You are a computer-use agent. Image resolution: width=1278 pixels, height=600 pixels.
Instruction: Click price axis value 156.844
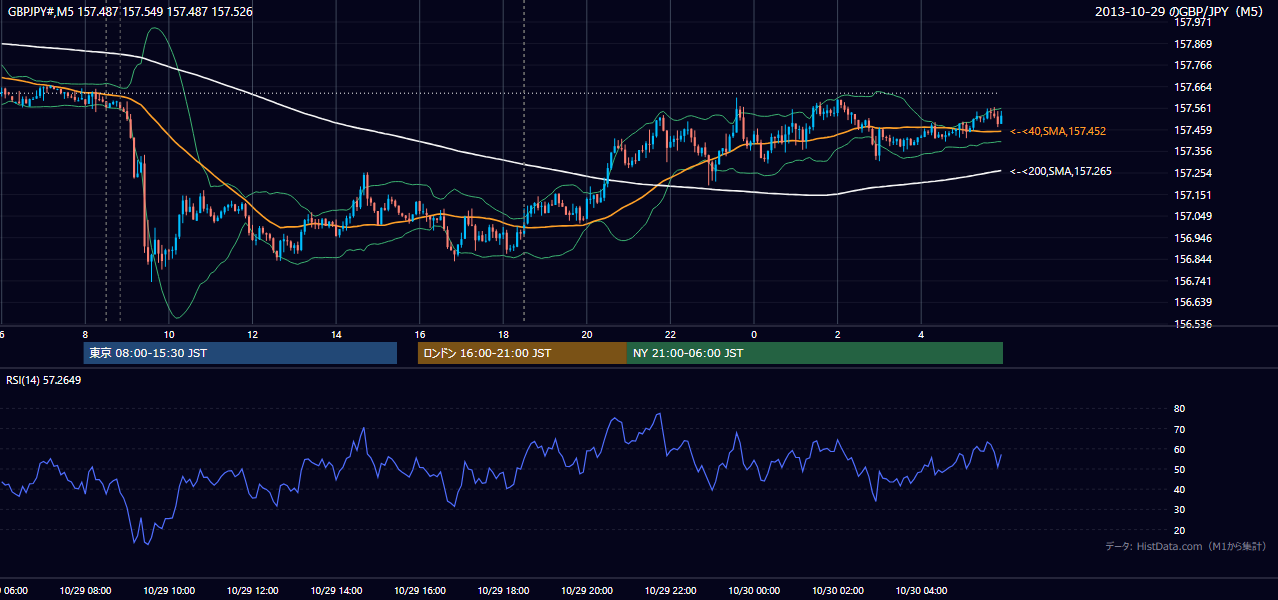coord(1193,259)
